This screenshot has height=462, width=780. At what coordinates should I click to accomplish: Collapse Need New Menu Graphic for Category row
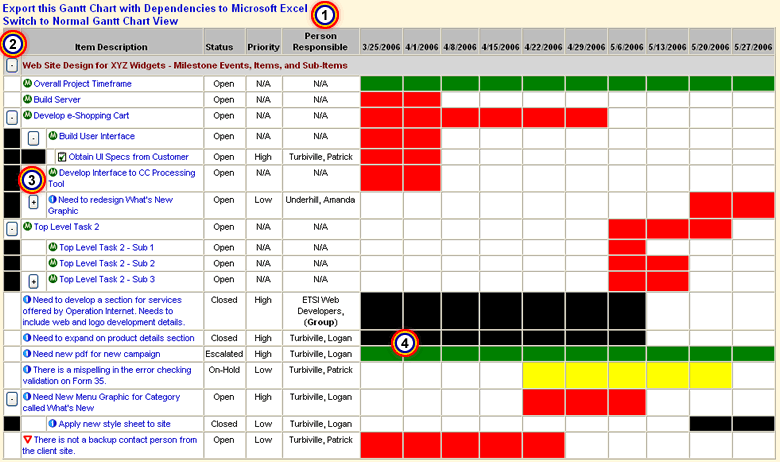(x=12, y=398)
